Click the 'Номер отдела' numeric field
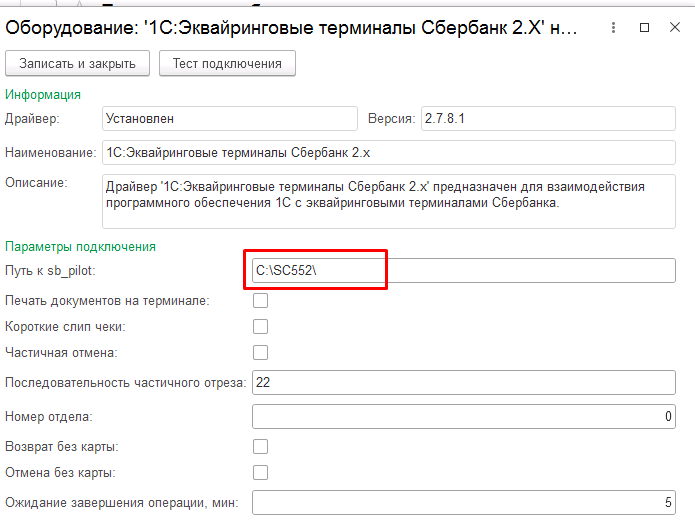Viewport: 695px width, 527px height. (464, 417)
